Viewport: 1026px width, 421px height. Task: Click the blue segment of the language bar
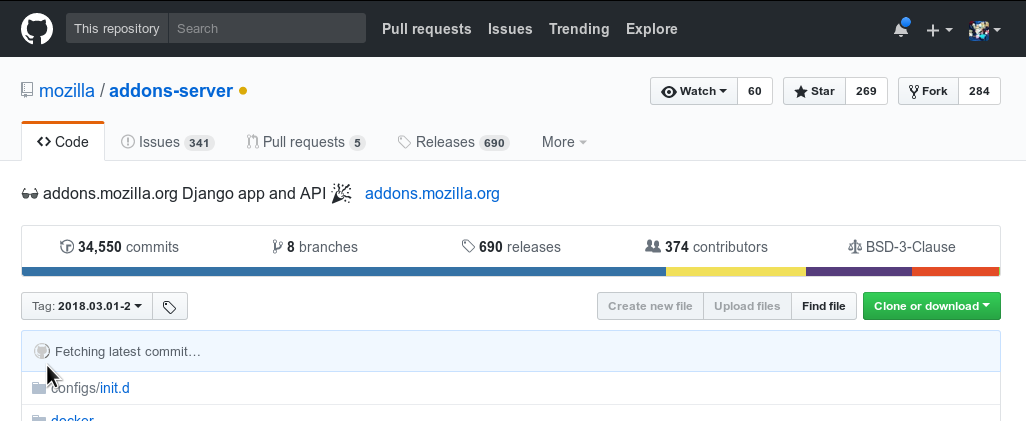(344, 271)
